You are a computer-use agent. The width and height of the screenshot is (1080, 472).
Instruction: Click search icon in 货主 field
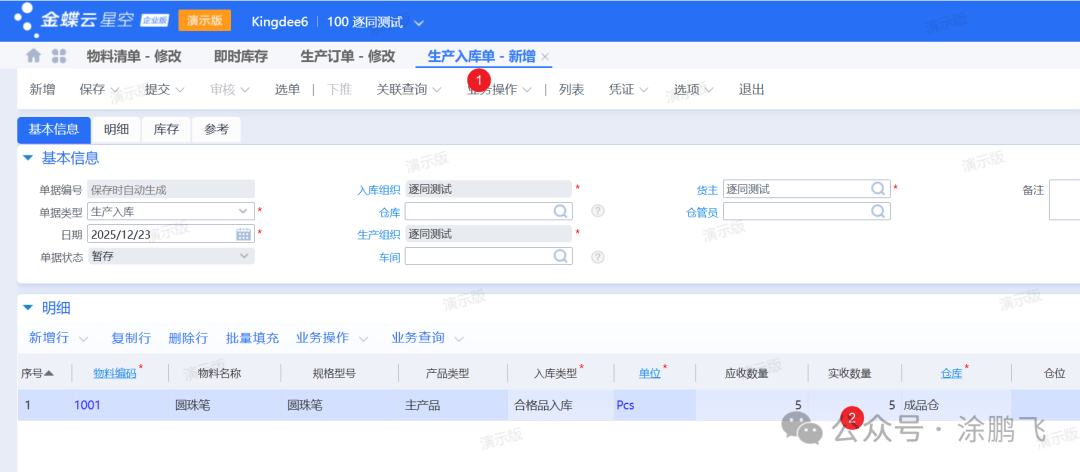tap(878, 189)
